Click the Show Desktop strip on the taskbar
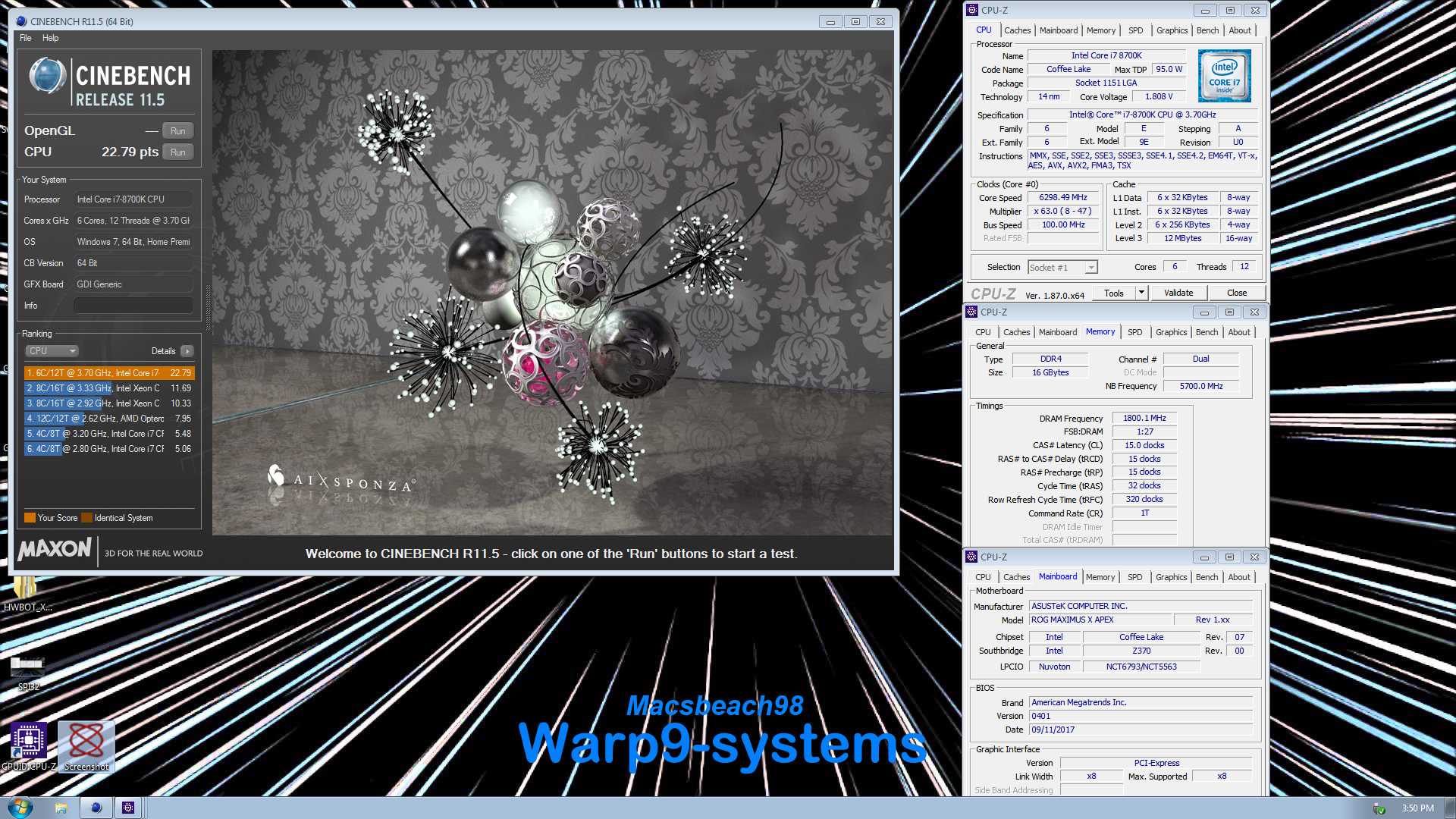 1449,808
